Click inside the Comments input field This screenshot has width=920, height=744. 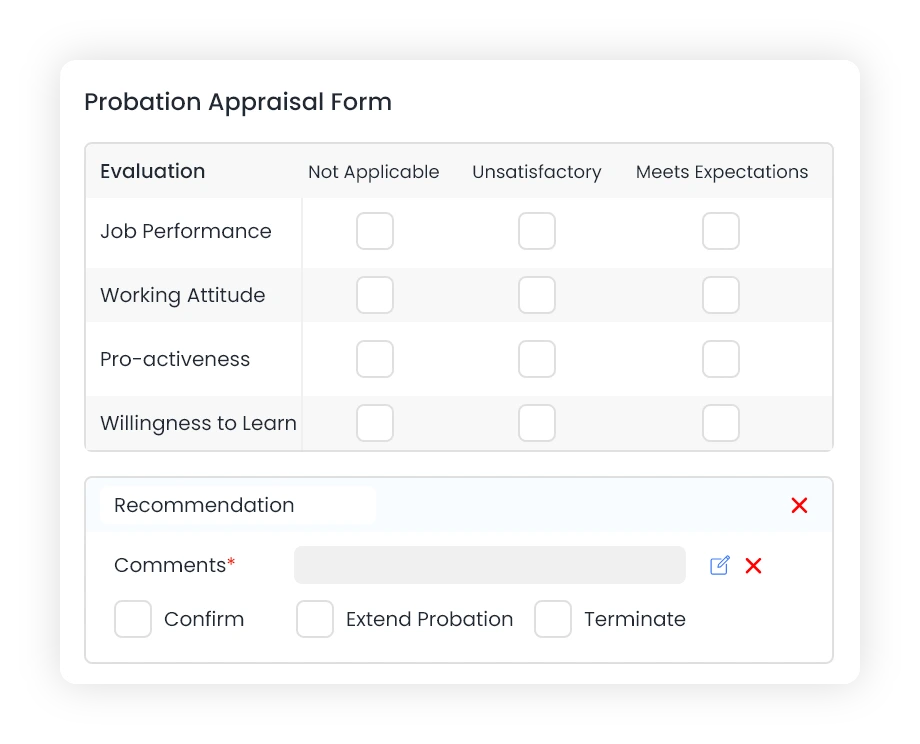[x=490, y=565]
